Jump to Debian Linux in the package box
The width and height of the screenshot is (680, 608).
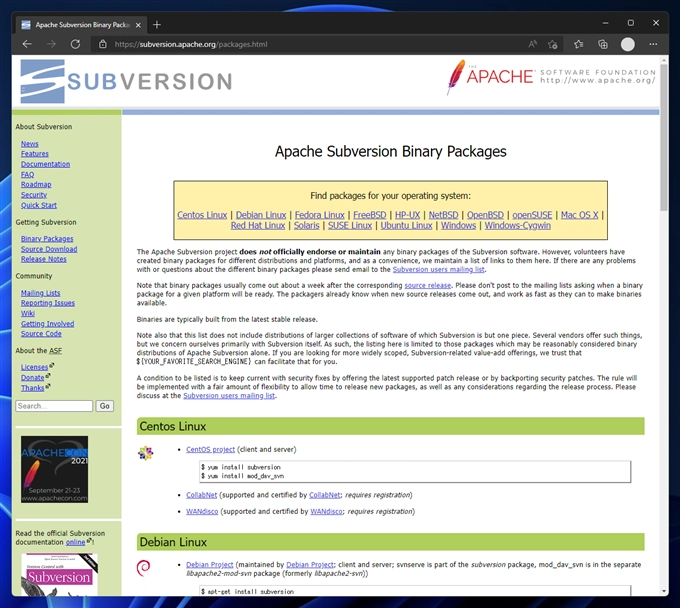pyautogui.click(x=261, y=215)
